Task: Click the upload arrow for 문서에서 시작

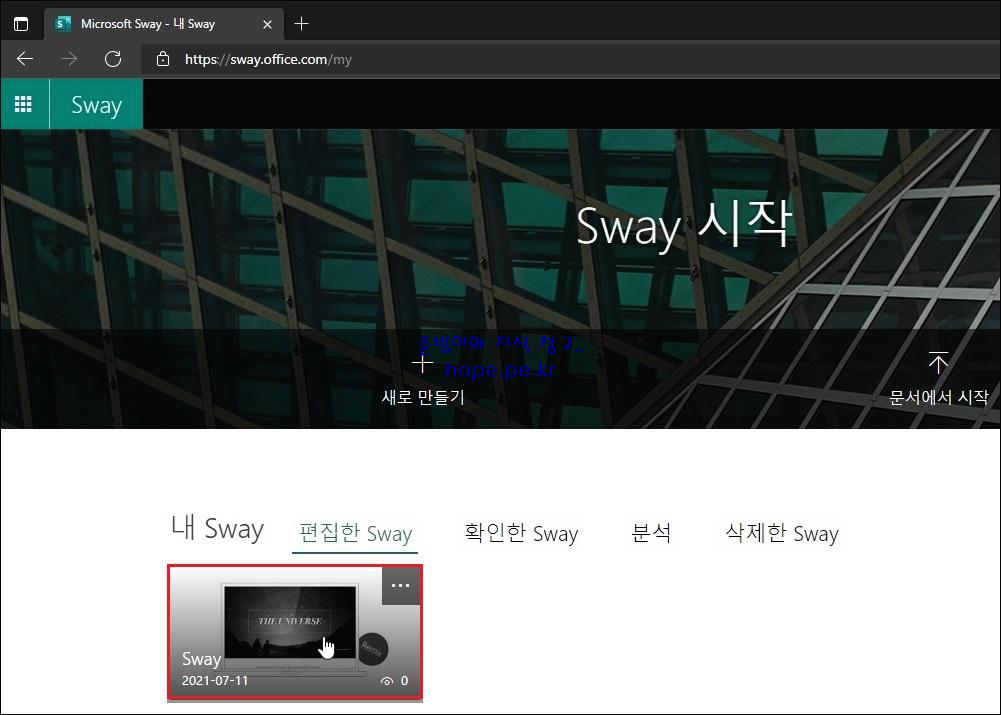Action: (x=938, y=363)
